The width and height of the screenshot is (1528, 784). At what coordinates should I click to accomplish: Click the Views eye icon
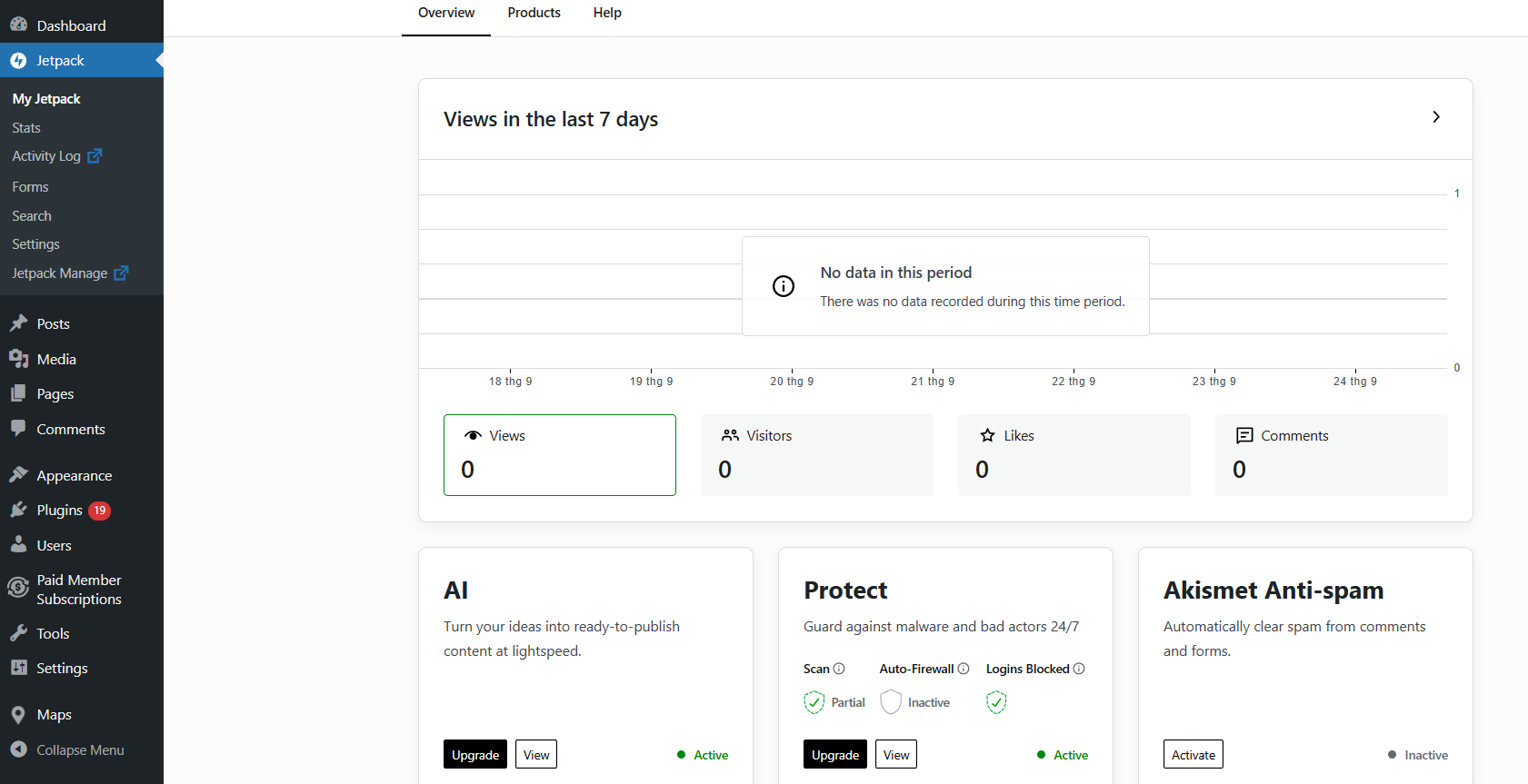(x=473, y=435)
